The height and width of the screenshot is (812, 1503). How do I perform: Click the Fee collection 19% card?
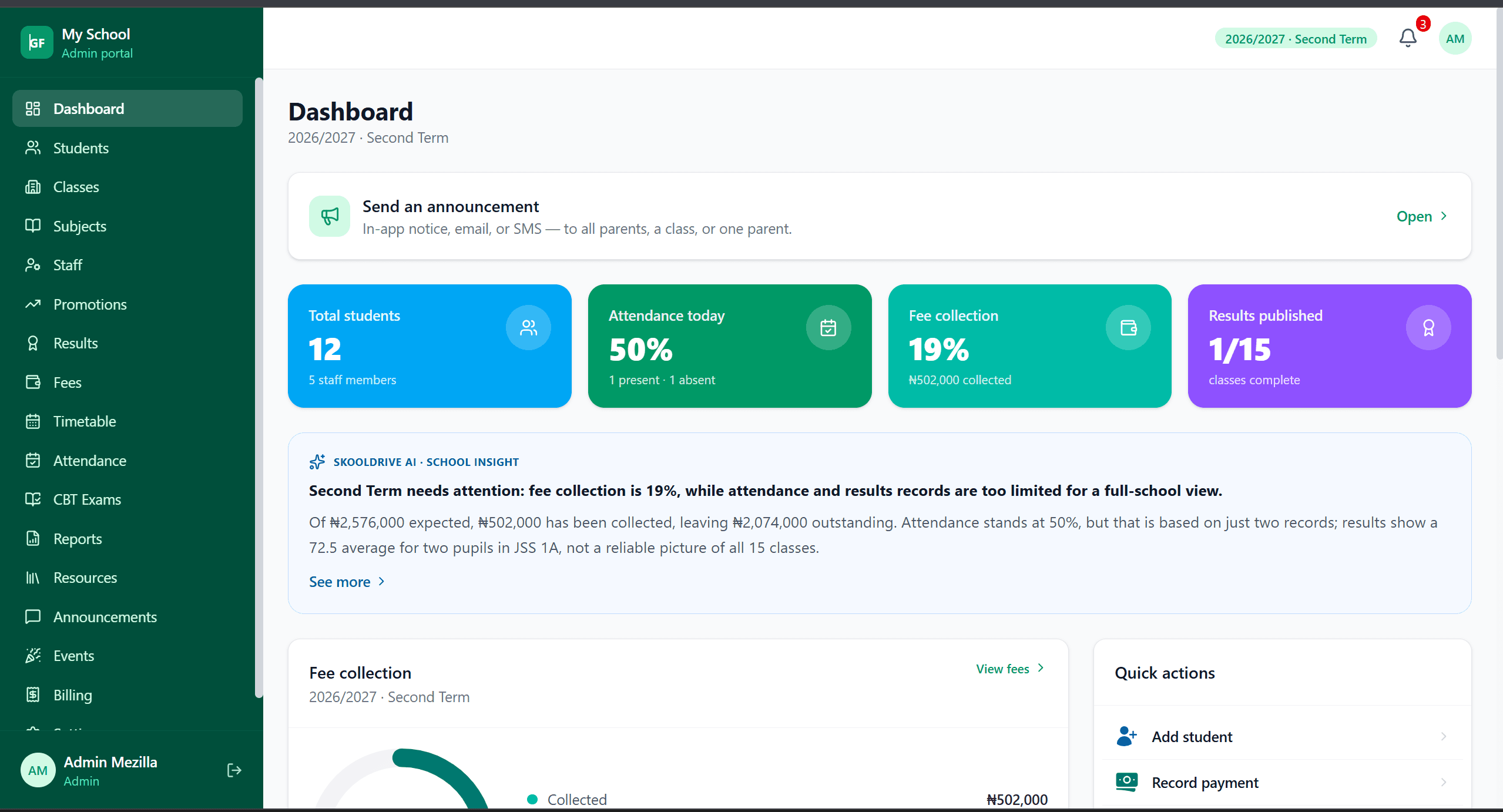click(1029, 346)
